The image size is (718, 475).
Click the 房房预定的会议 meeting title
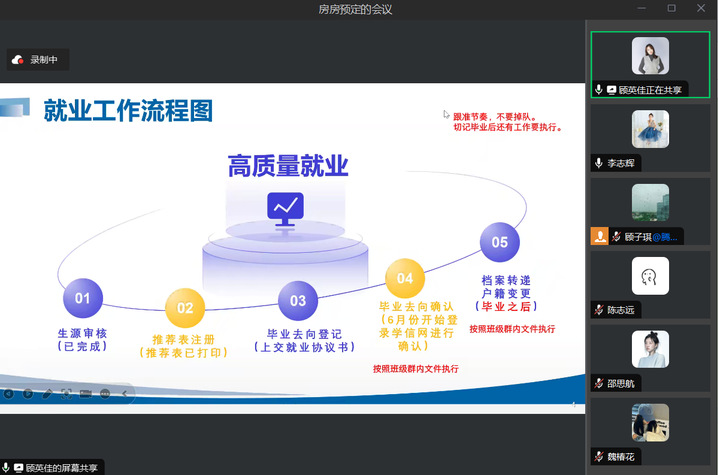[355, 9]
